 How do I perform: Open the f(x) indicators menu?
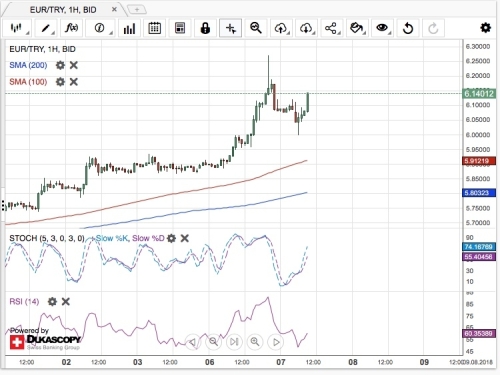72,28
